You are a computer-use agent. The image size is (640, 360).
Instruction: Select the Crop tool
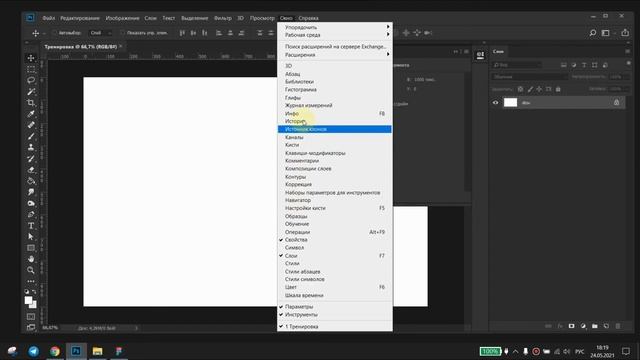(31, 102)
